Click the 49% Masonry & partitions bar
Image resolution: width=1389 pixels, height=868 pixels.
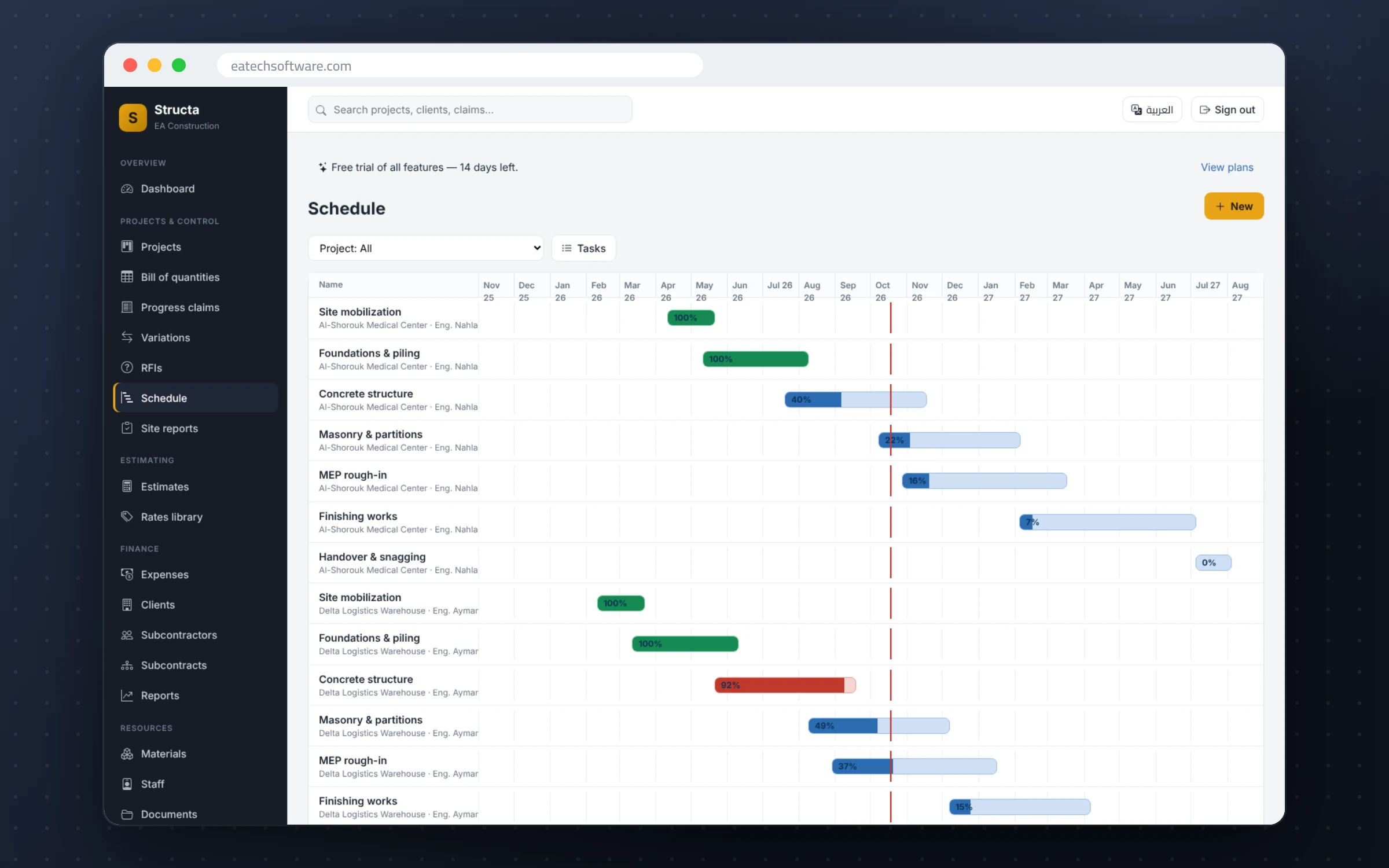(879, 726)
